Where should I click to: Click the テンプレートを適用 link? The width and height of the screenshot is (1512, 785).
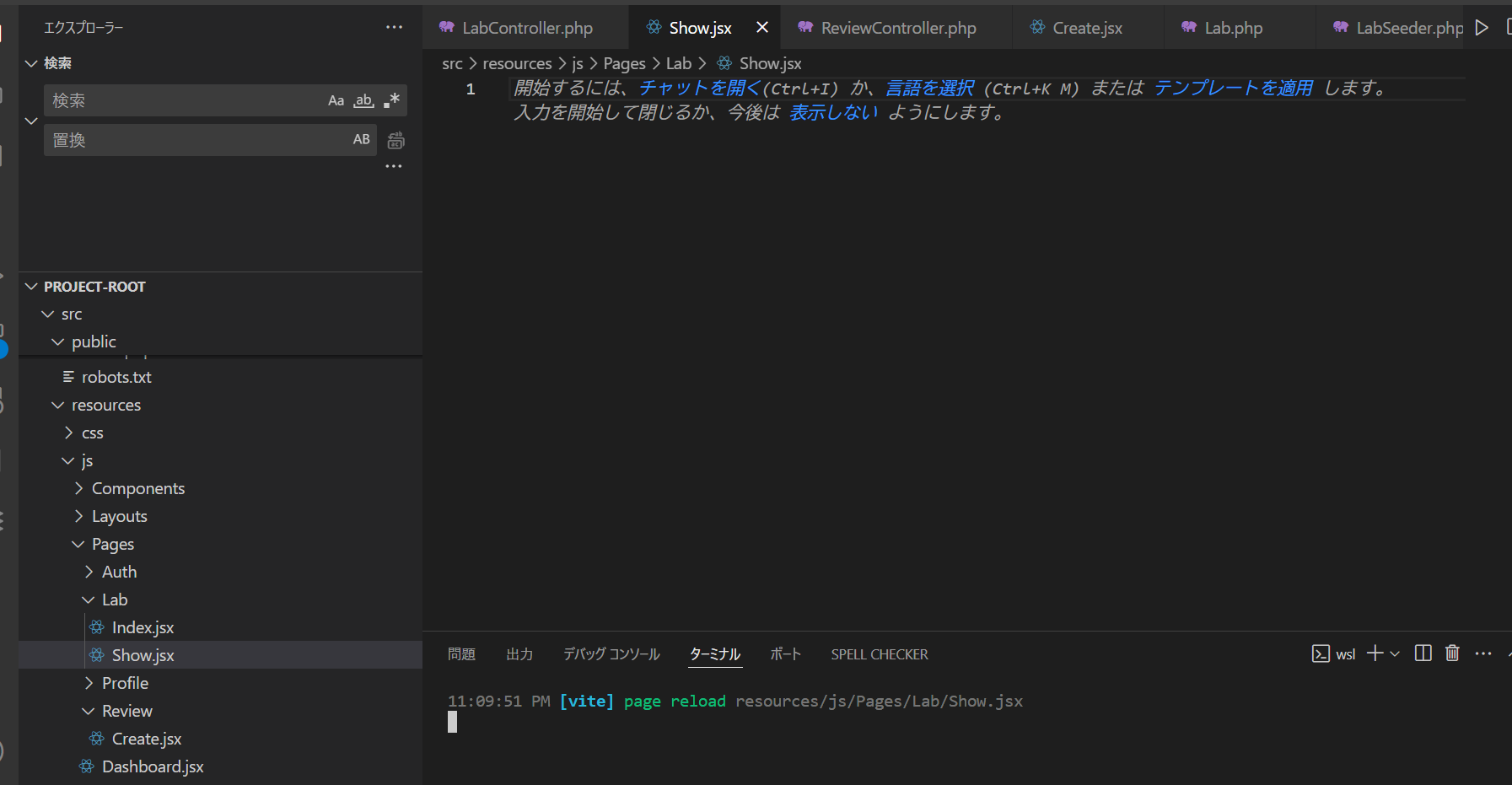coord(1234,88)
